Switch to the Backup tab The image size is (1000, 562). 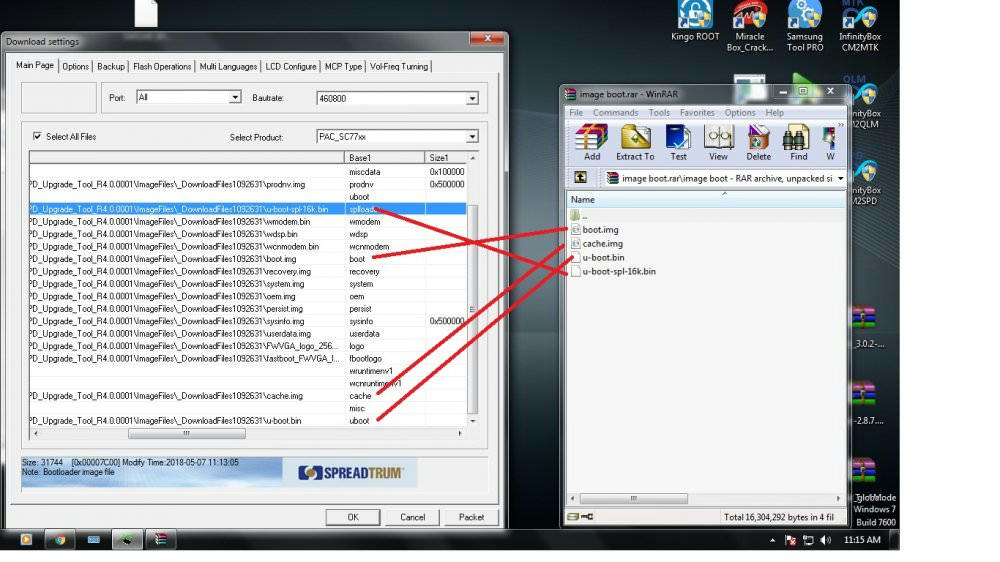coord(111,67)
